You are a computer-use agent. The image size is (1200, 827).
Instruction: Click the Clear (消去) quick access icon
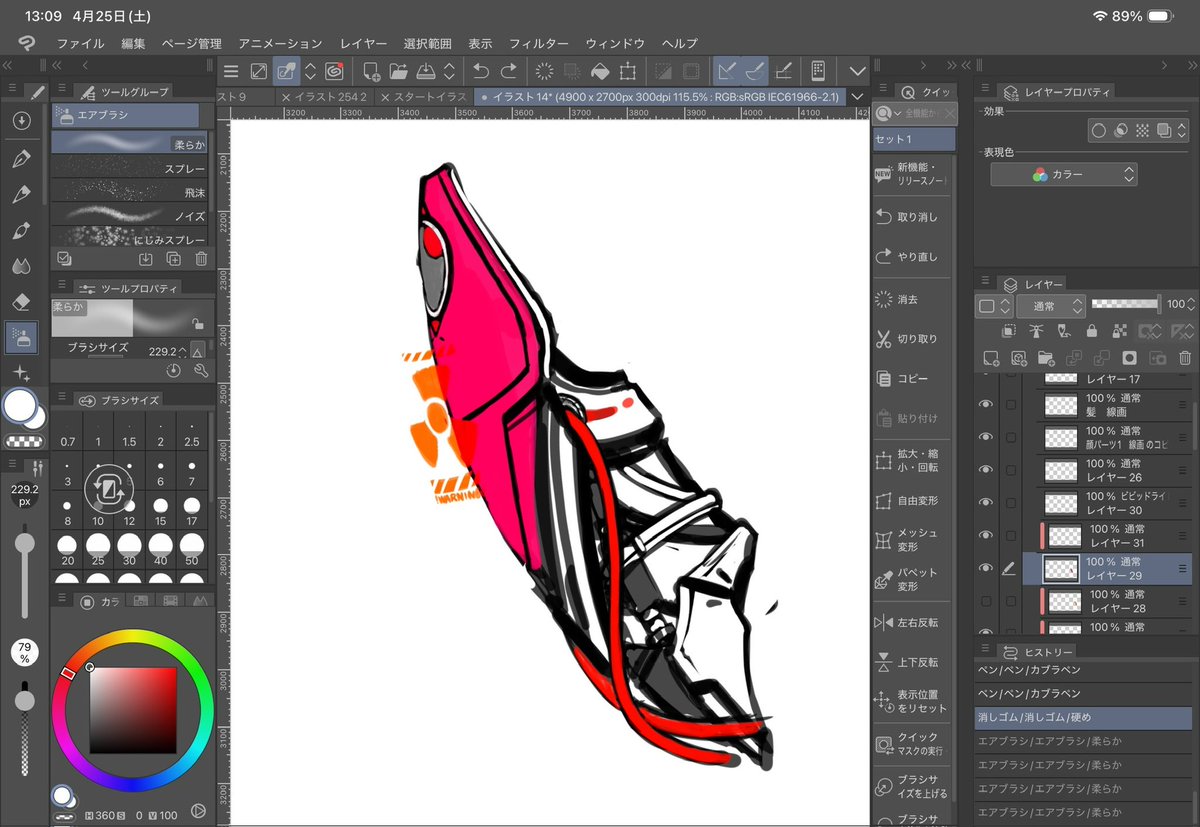coord(883,299)
